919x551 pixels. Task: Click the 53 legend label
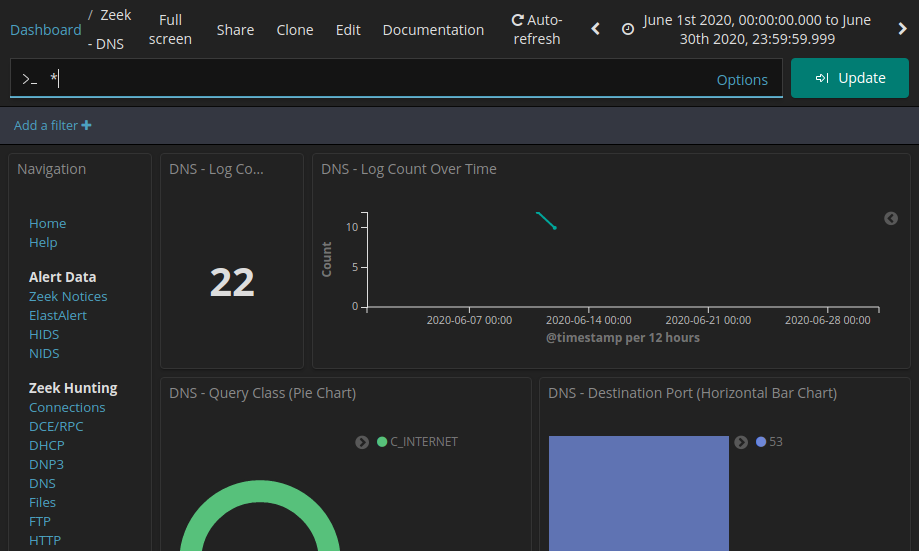pyautogui.click(x=775, y=442)
